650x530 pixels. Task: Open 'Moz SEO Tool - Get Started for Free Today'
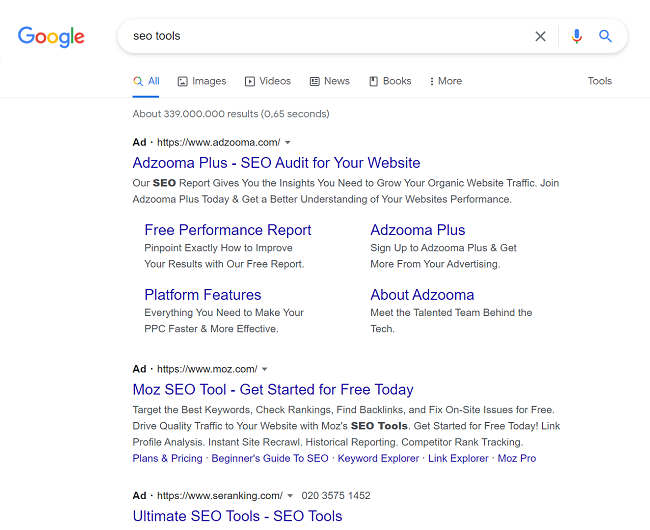(273, 390)
